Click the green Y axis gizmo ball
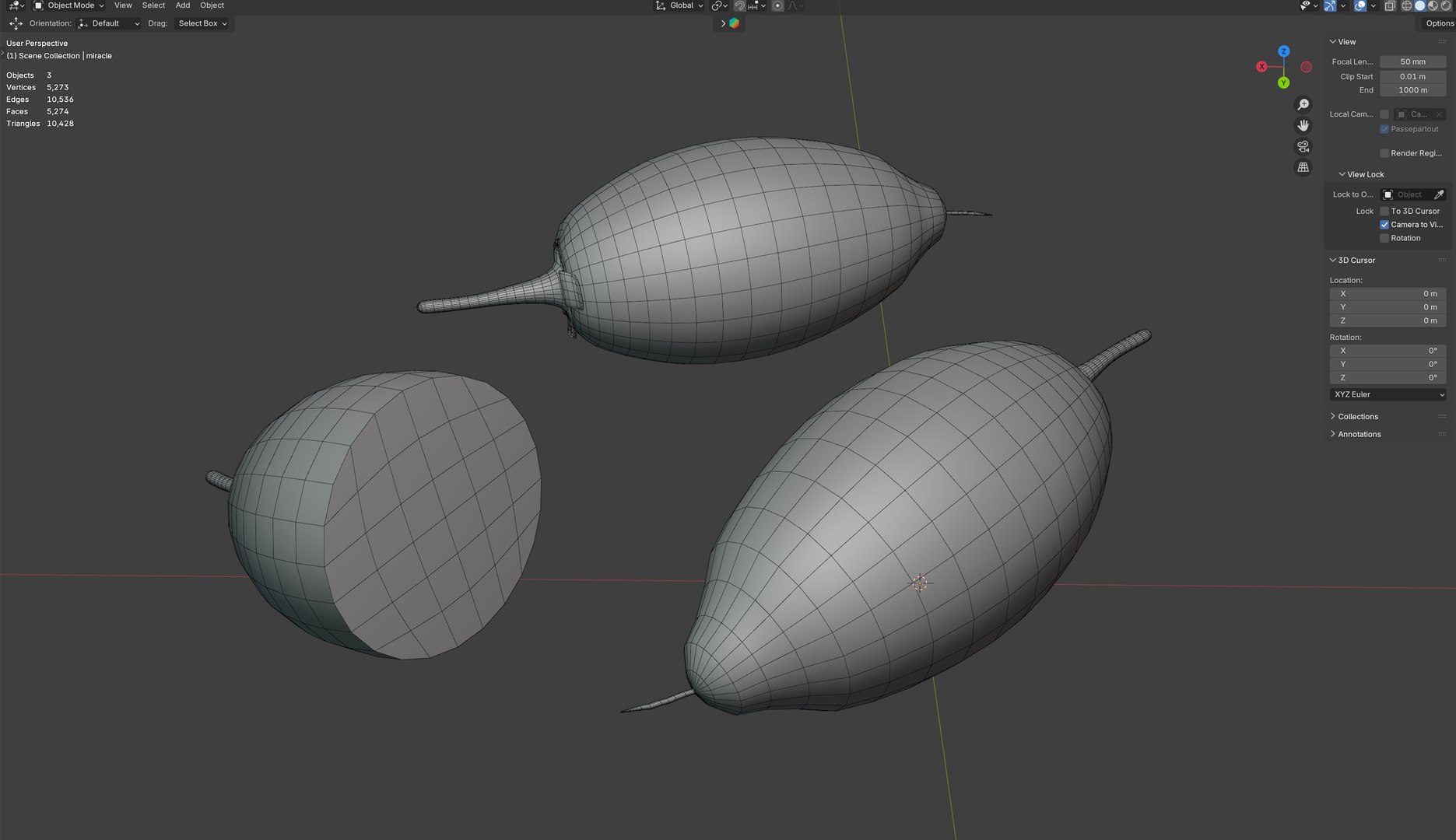The height and width of the screenshot is (840, 1456). click(1283, 82)
